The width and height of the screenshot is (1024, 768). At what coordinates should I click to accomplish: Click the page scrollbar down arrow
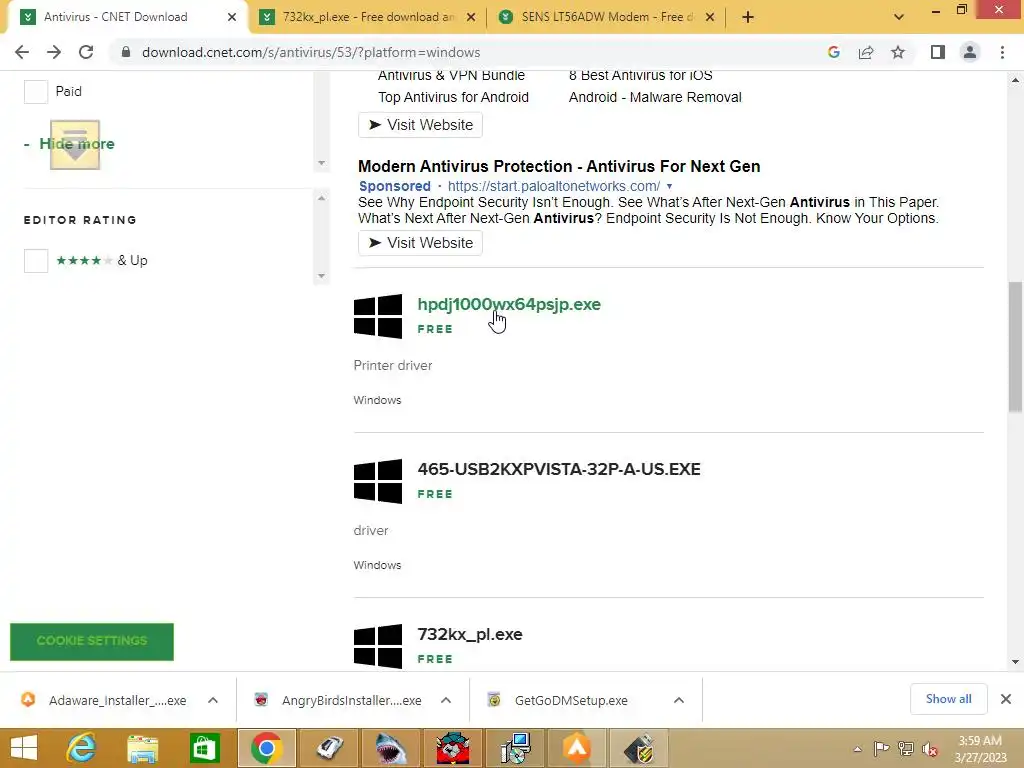click(1015, 662)
